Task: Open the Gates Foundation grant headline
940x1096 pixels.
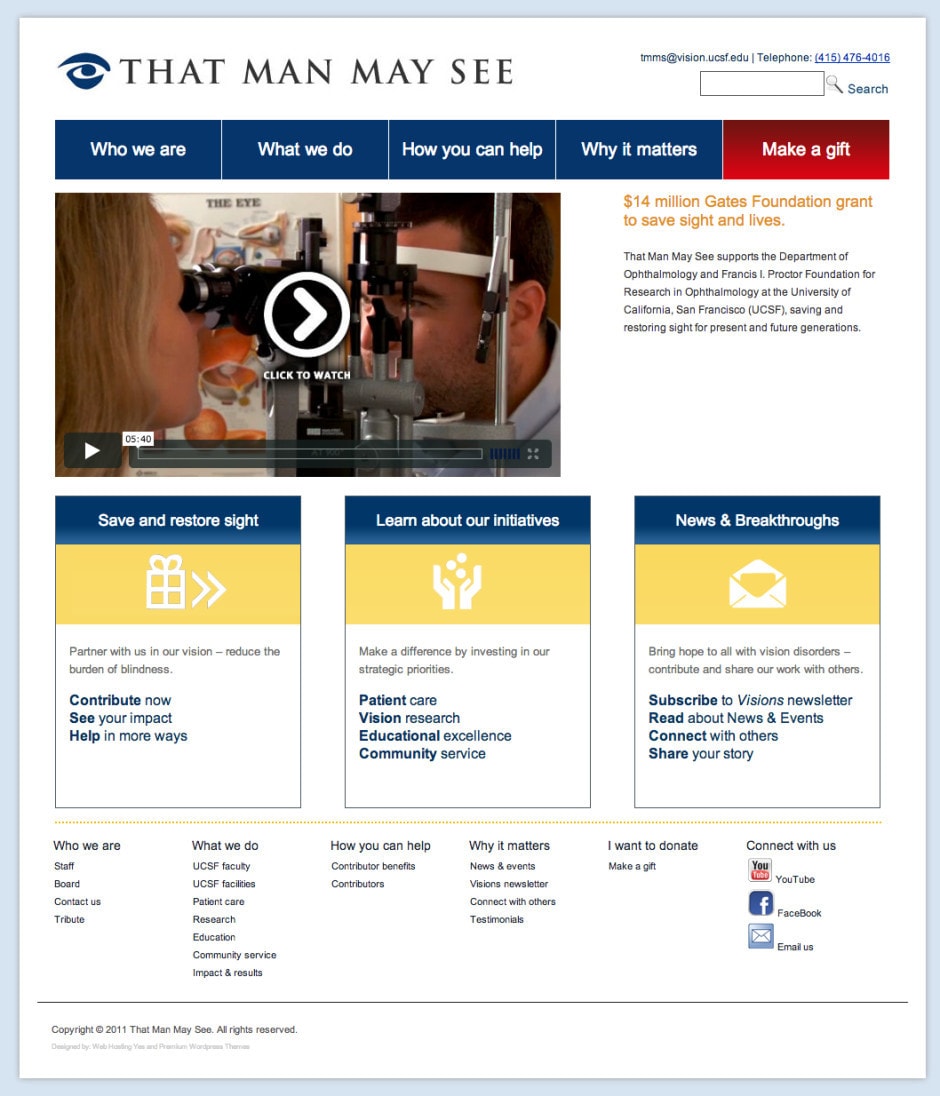Action: click(x=747, y=211)
